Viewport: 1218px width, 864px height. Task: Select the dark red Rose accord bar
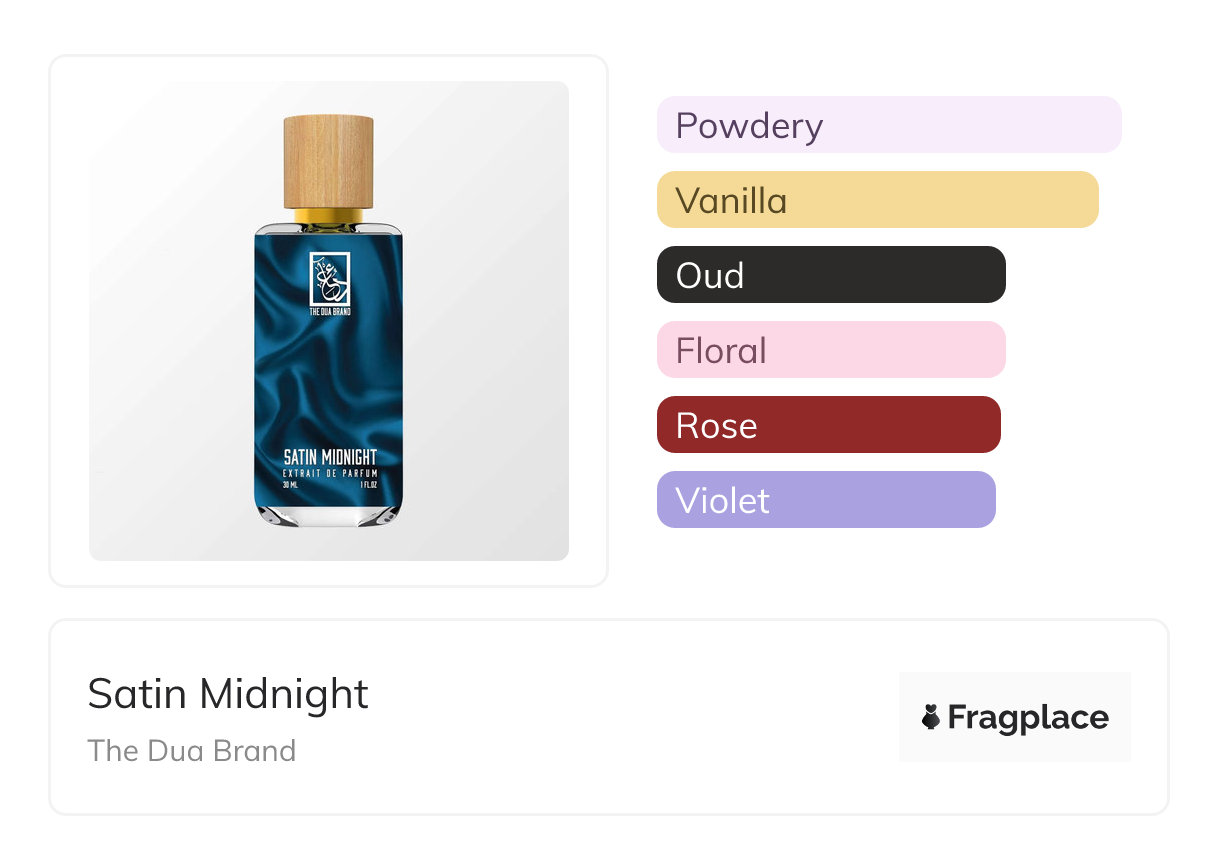coord(828,425)
